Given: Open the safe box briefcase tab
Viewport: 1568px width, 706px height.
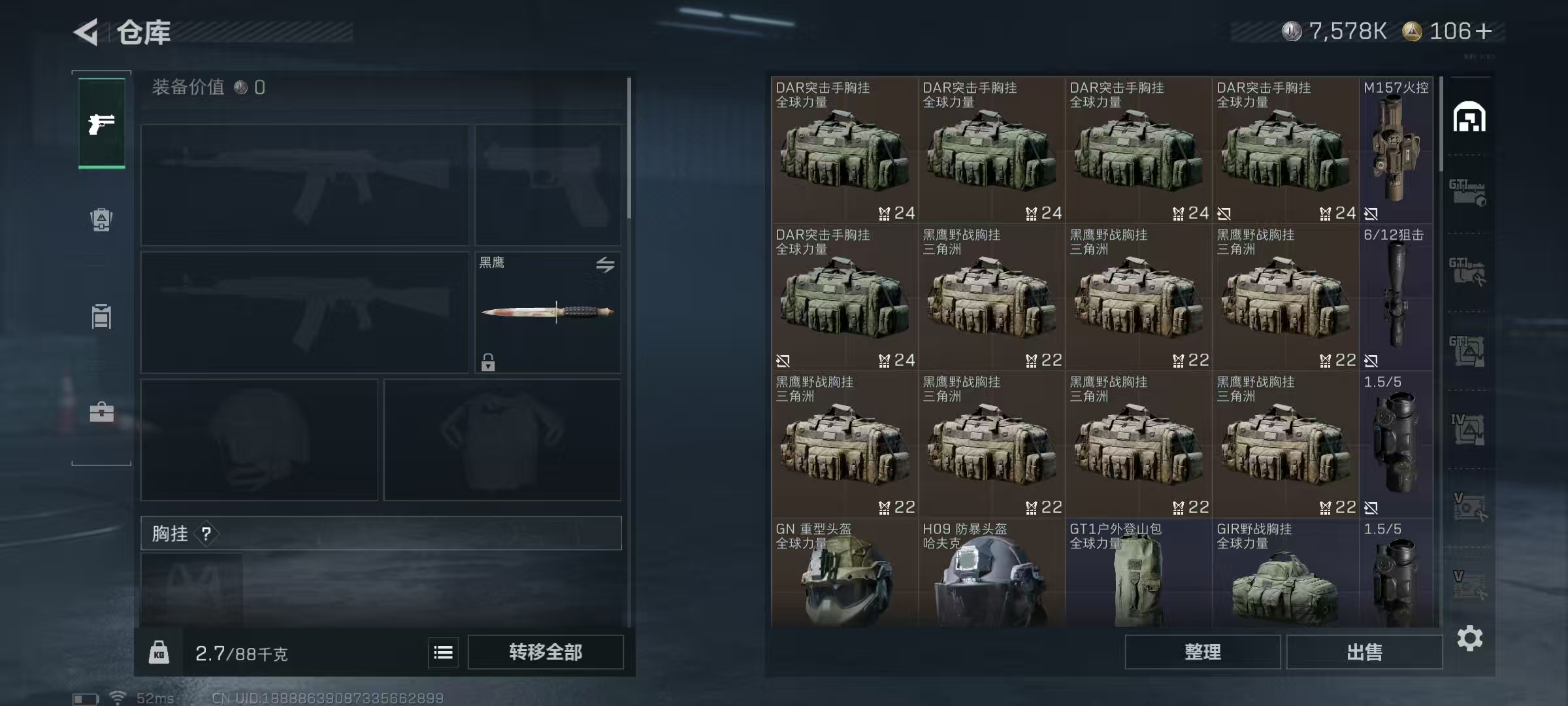Looking at the screenshot, I should click(x=101, y=412).
